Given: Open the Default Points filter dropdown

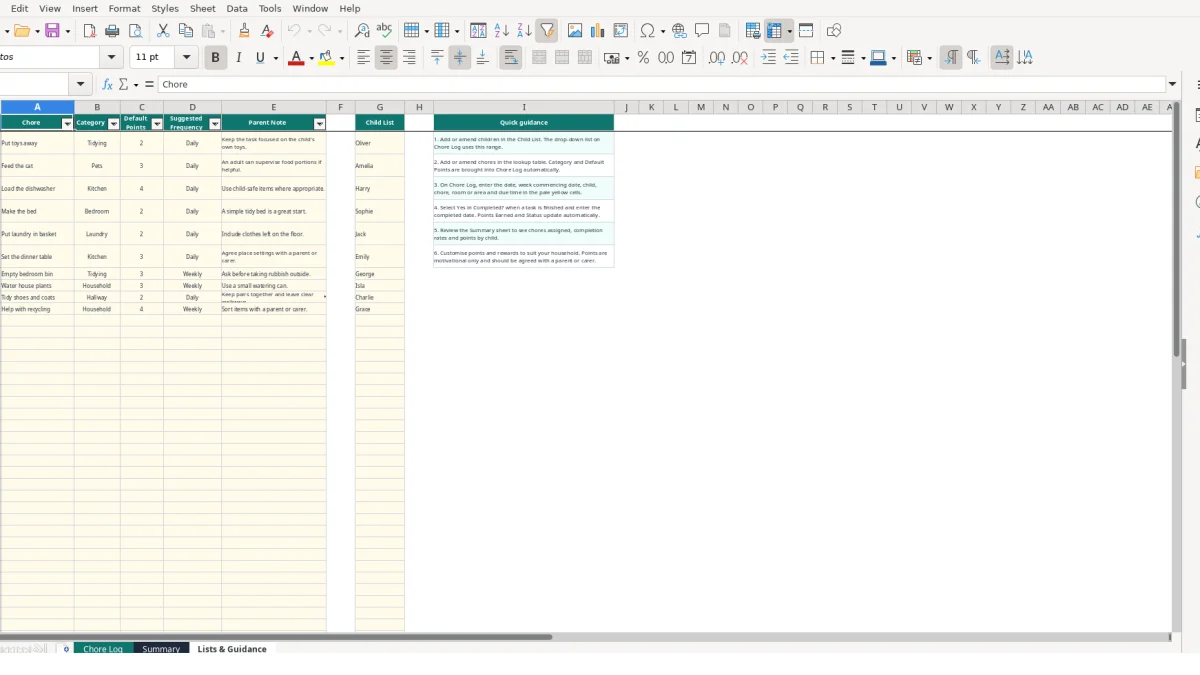Looking at the screenshot, I should (x=157, y=124).
